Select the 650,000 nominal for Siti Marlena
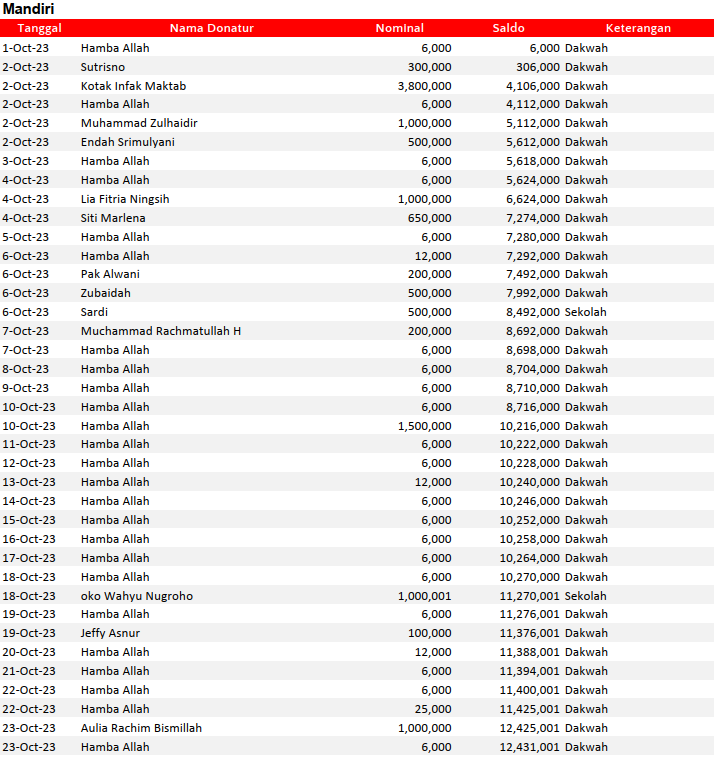The image size is (714, 757). [x=429, y=218]
